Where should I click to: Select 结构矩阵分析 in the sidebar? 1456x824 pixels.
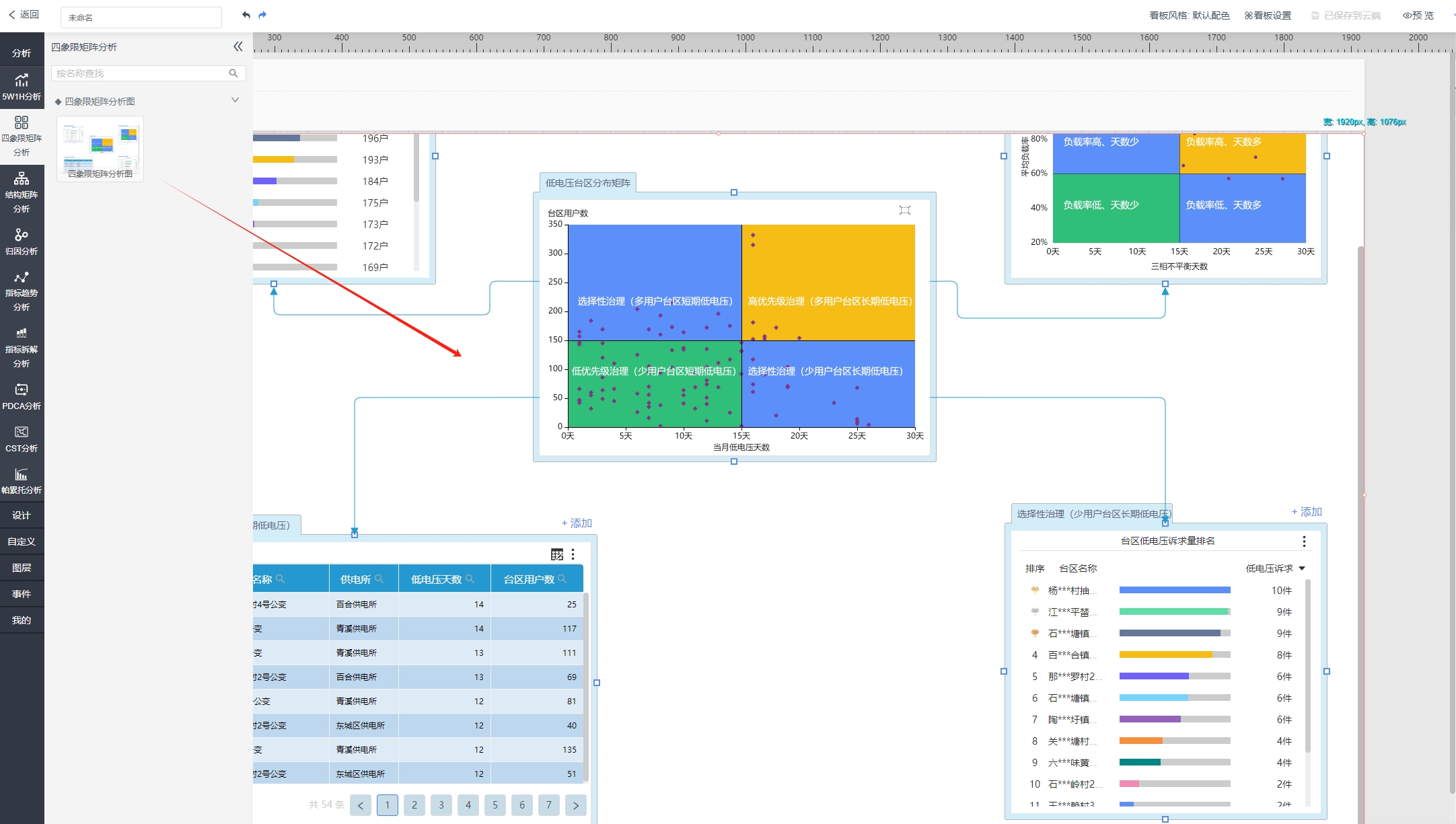[x=22, y=191]
